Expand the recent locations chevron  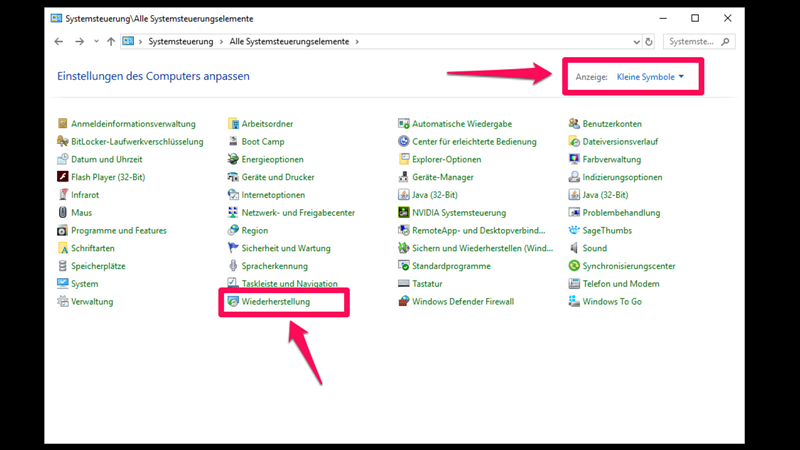[x=95, y=42]
